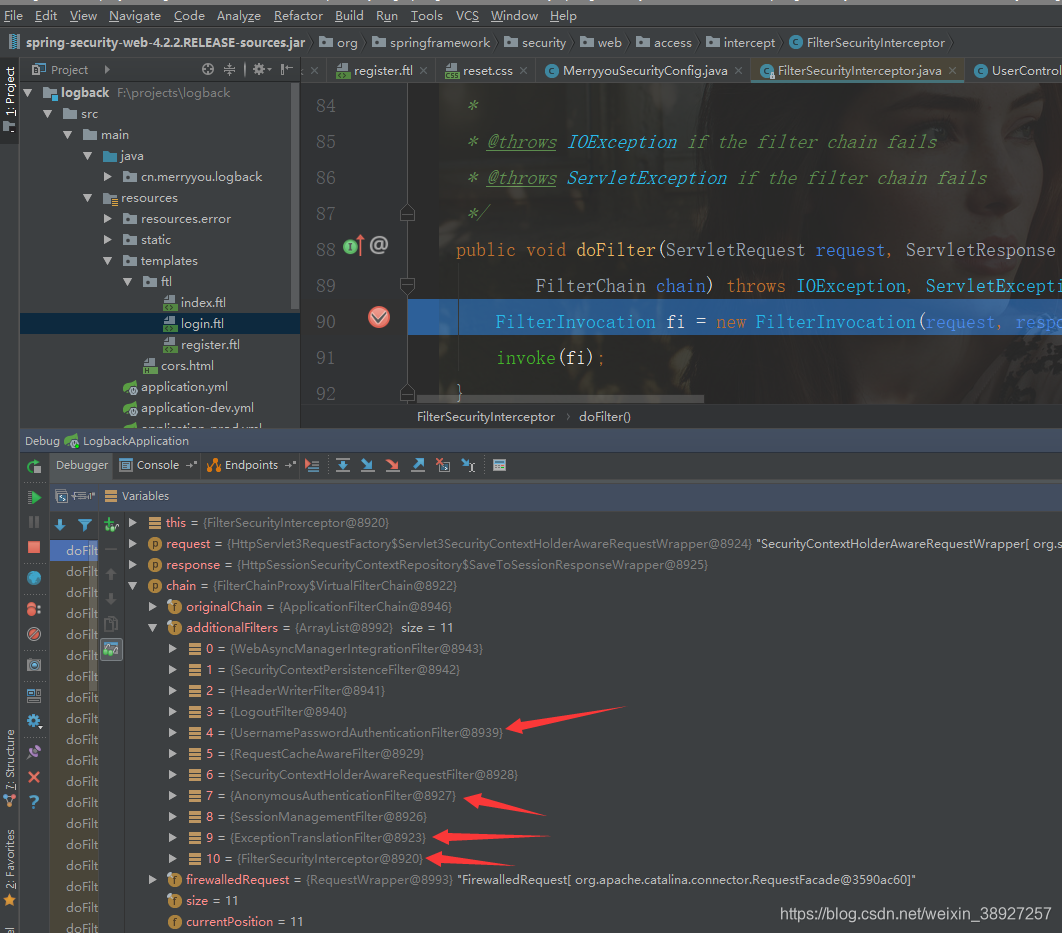Close debug tab with the red X icon
This screenshot has width=1062, height=933.
[x=34, y=777]
